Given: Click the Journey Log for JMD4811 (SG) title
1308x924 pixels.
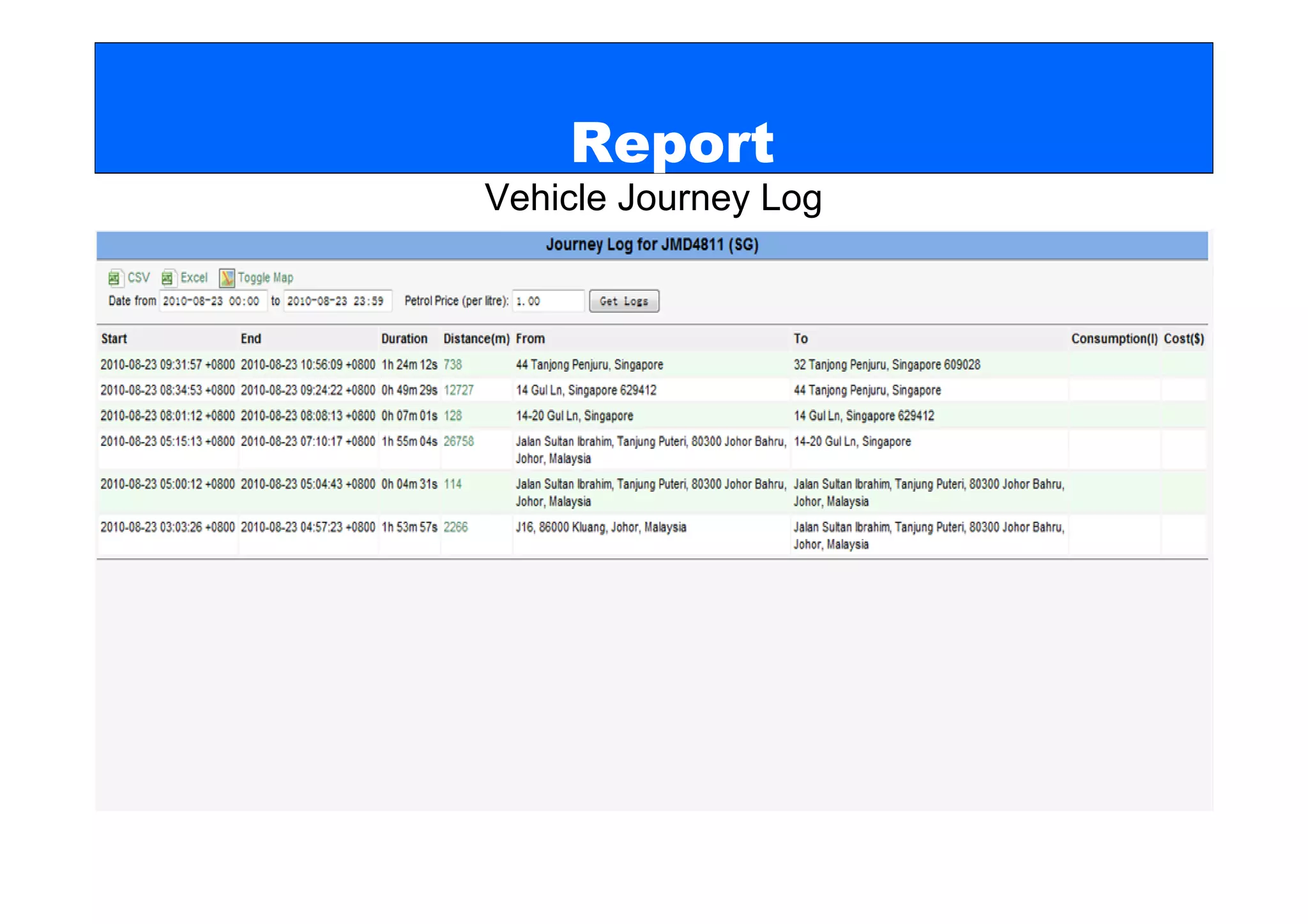Looking at the screenshot, I should point(652,245).
